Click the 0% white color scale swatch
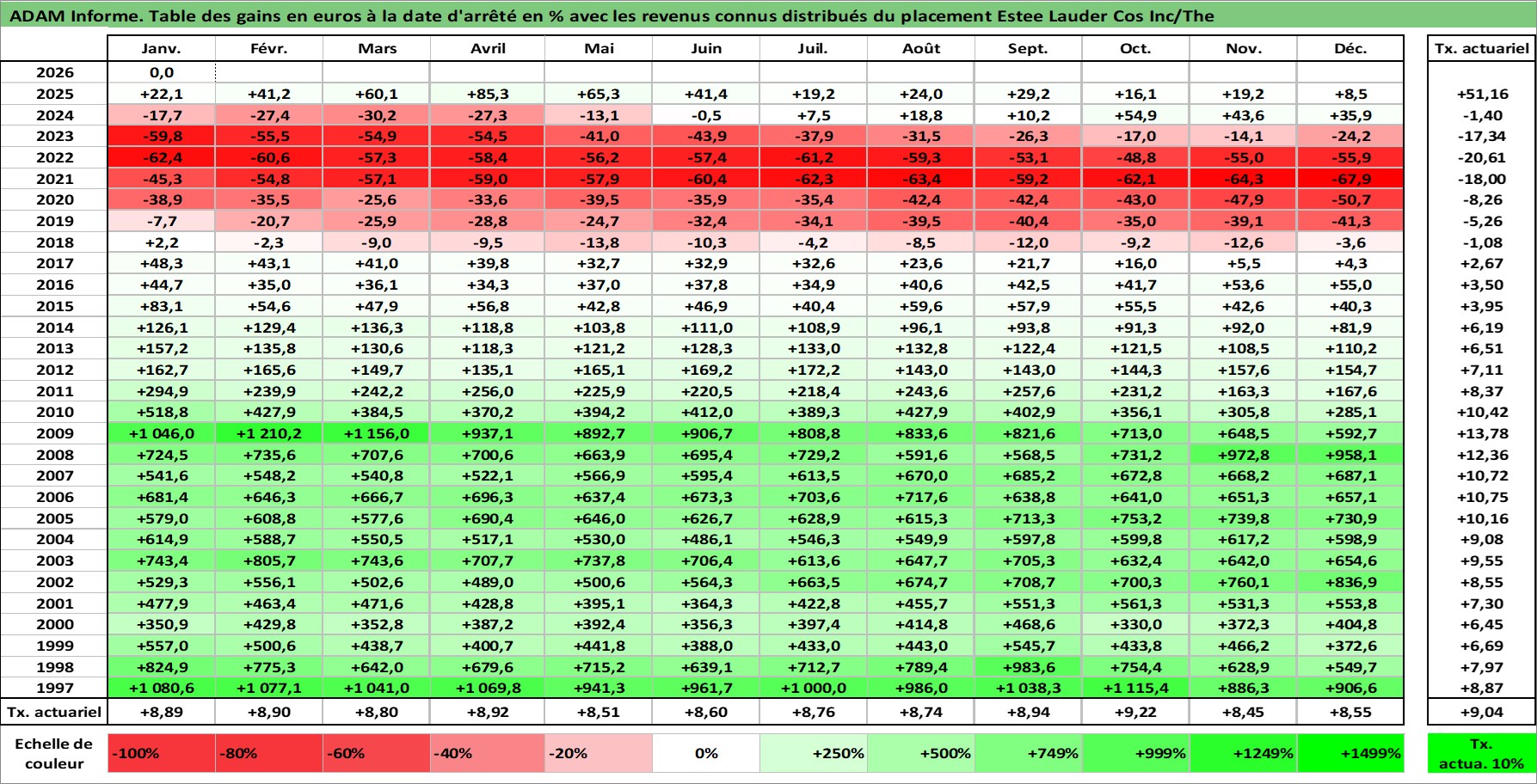Viewport: 1537px width, 784px height. (x=706, y=753)
